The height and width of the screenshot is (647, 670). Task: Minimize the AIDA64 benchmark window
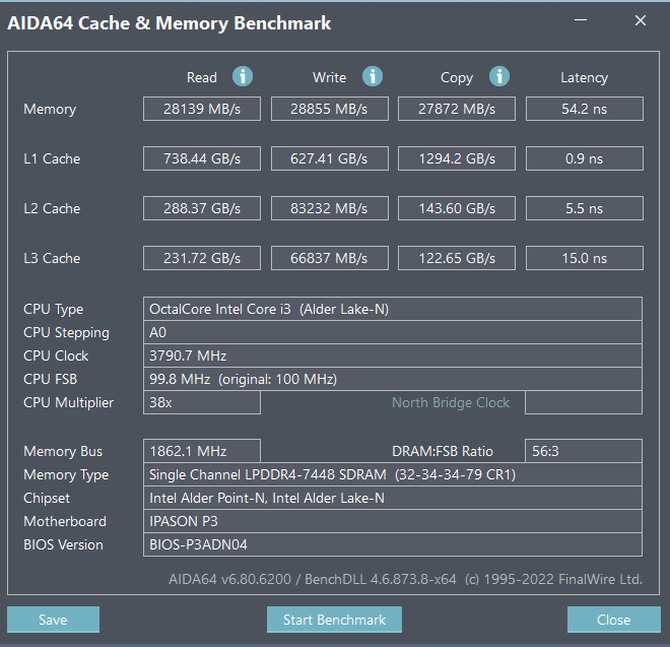click(x=580, y=20)
